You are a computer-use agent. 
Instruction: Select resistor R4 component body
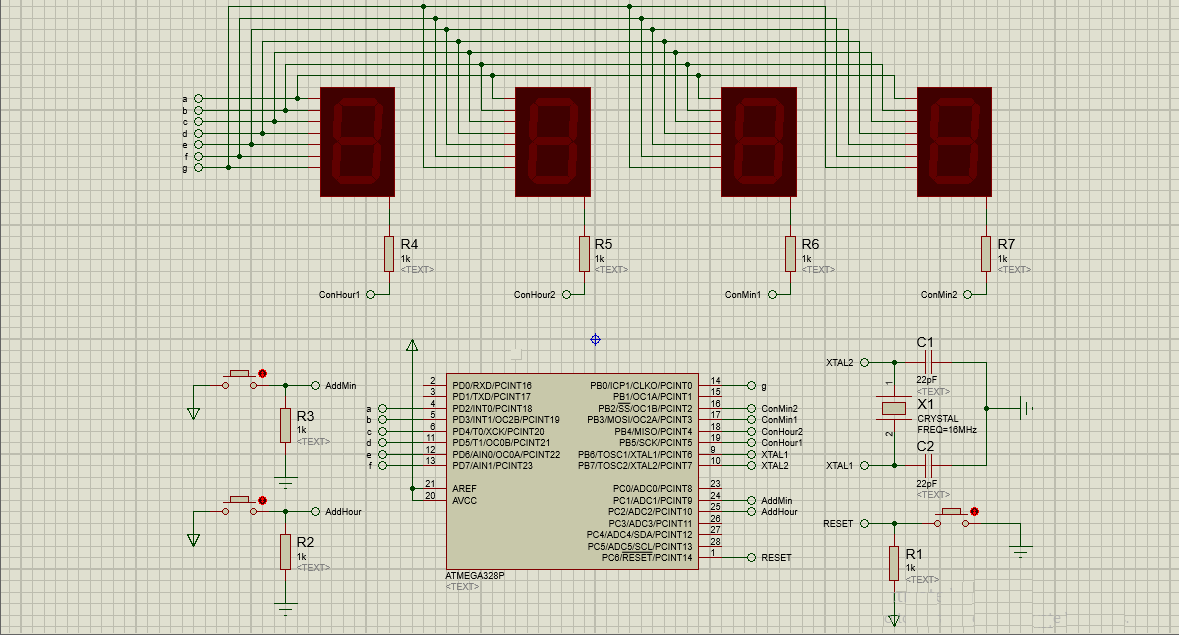[x=389, y=254]
